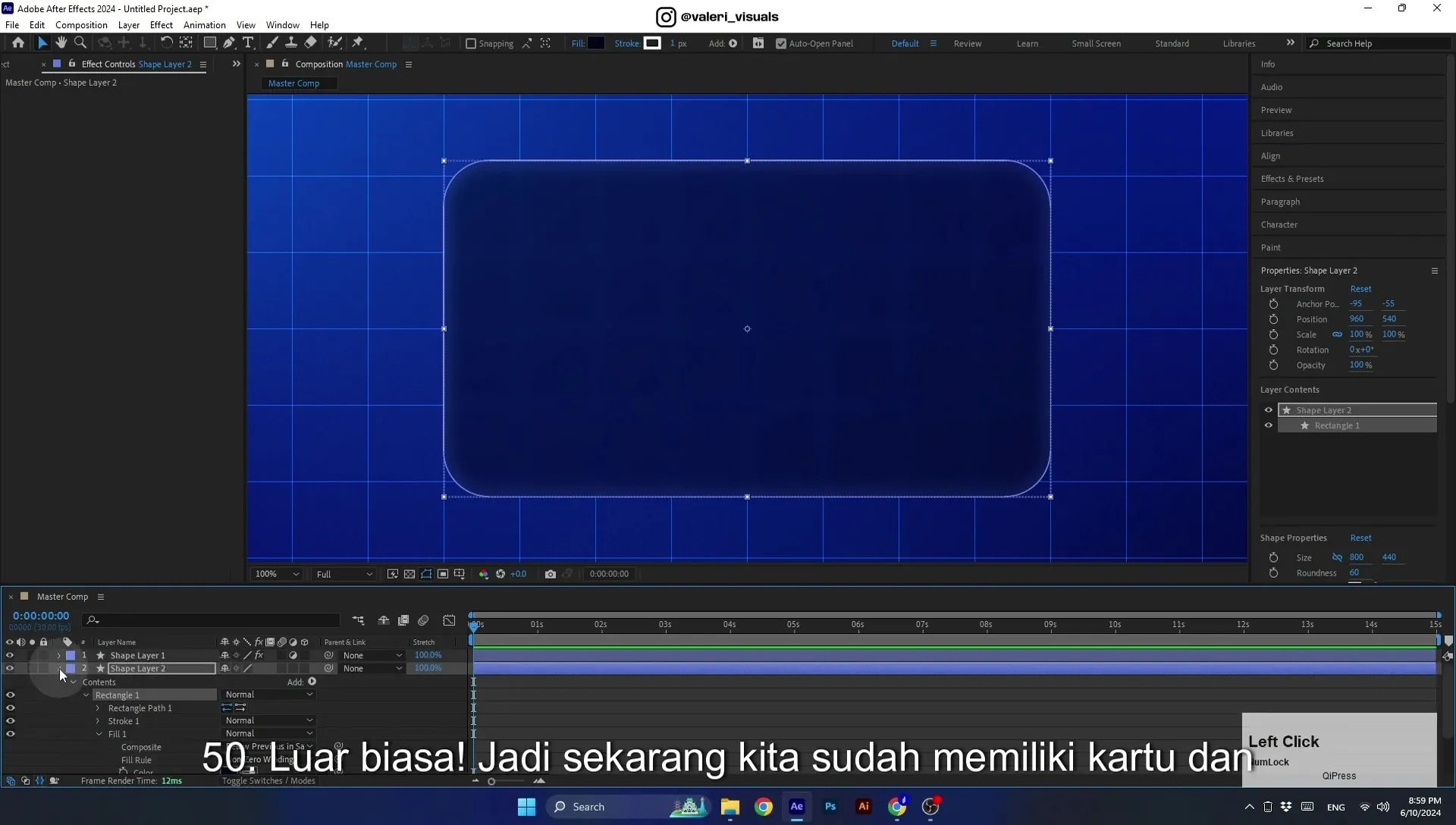Open Shape Layer 2 parent None dropdown
1456x825 pixels.
point(372,668)
